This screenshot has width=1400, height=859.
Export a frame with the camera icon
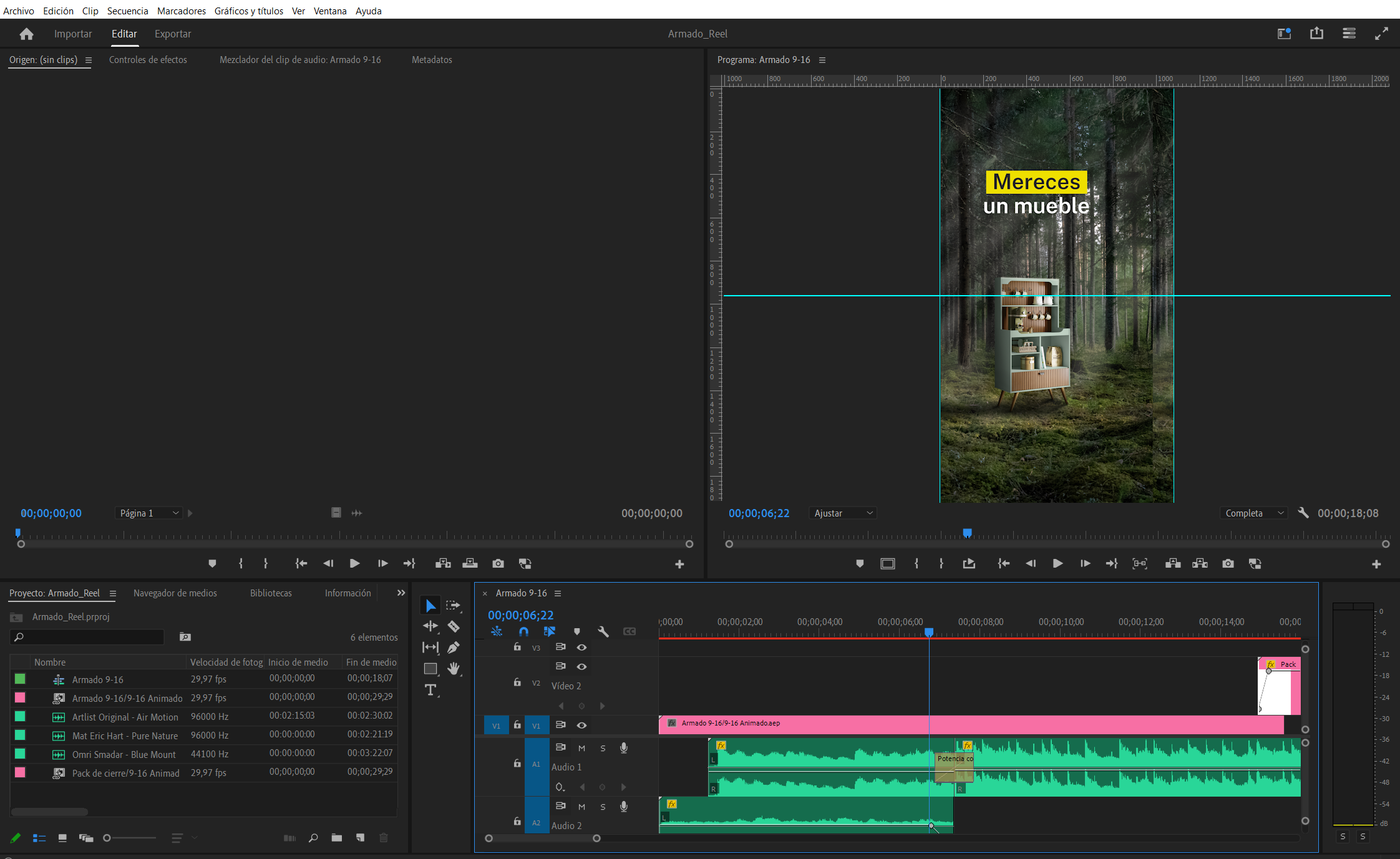coord(1228,563)
